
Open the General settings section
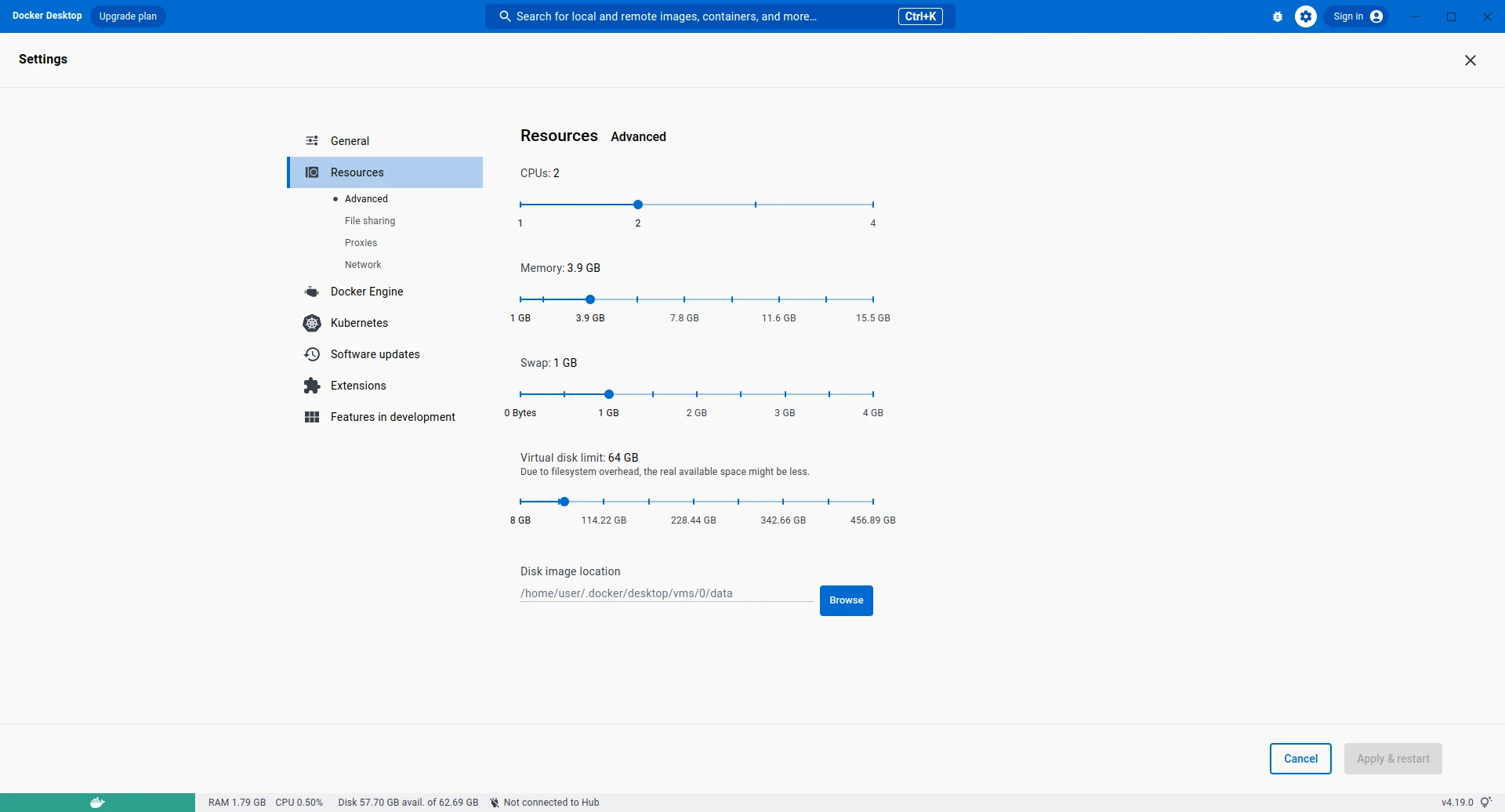click(350, 141)
